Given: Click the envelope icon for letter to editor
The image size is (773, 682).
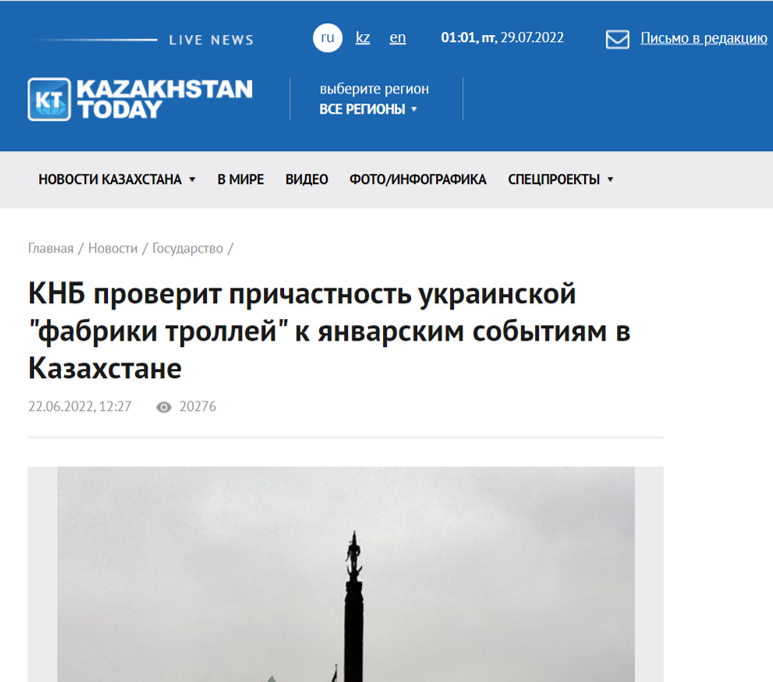Looking at the screenshot, I should click(617, 39).
